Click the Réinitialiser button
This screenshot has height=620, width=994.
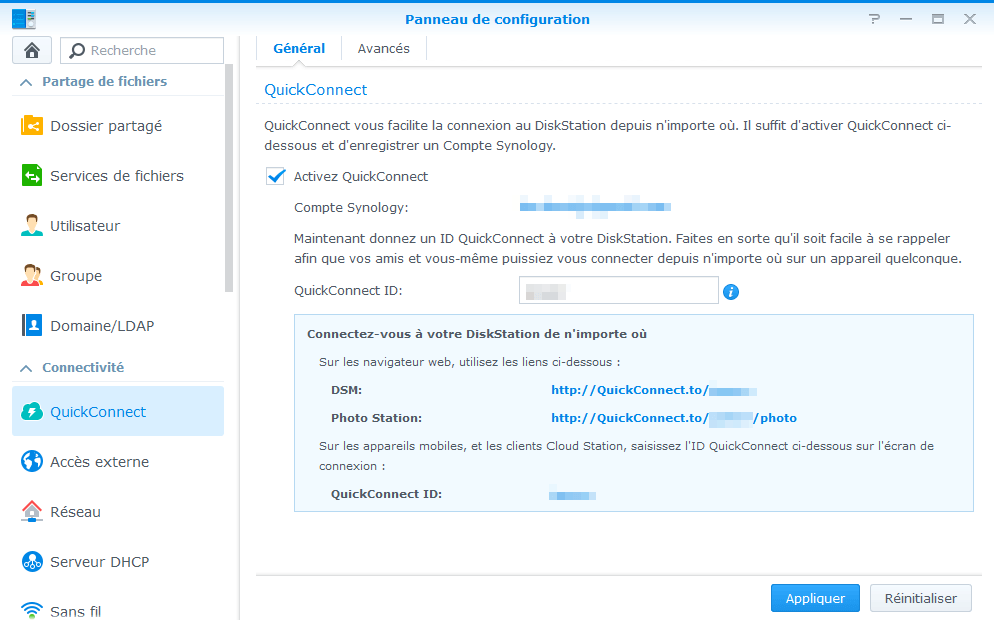point(920,598)
